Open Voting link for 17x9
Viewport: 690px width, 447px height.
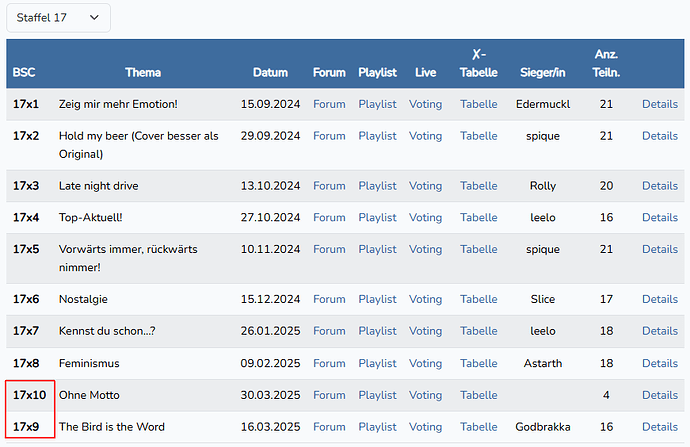click(425, 427)
